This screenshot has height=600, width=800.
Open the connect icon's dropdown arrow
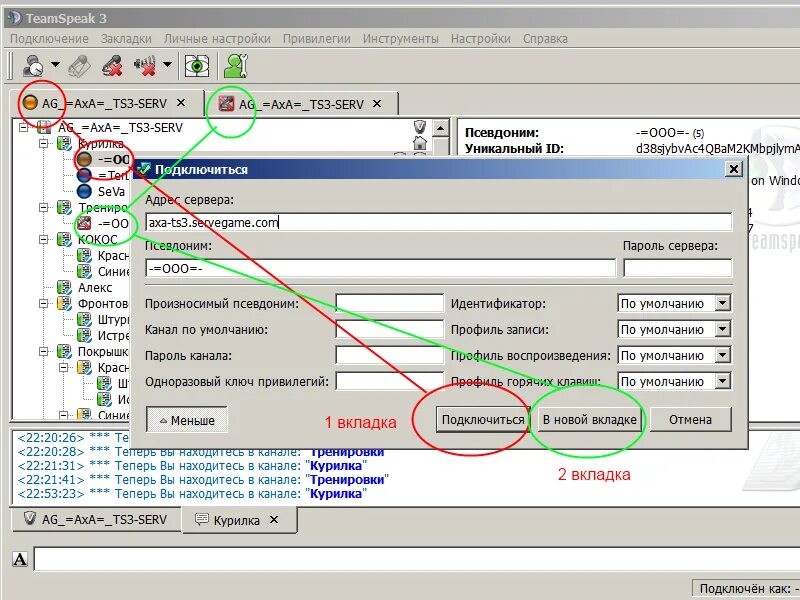pyautogui.click(x=55, y=65)
